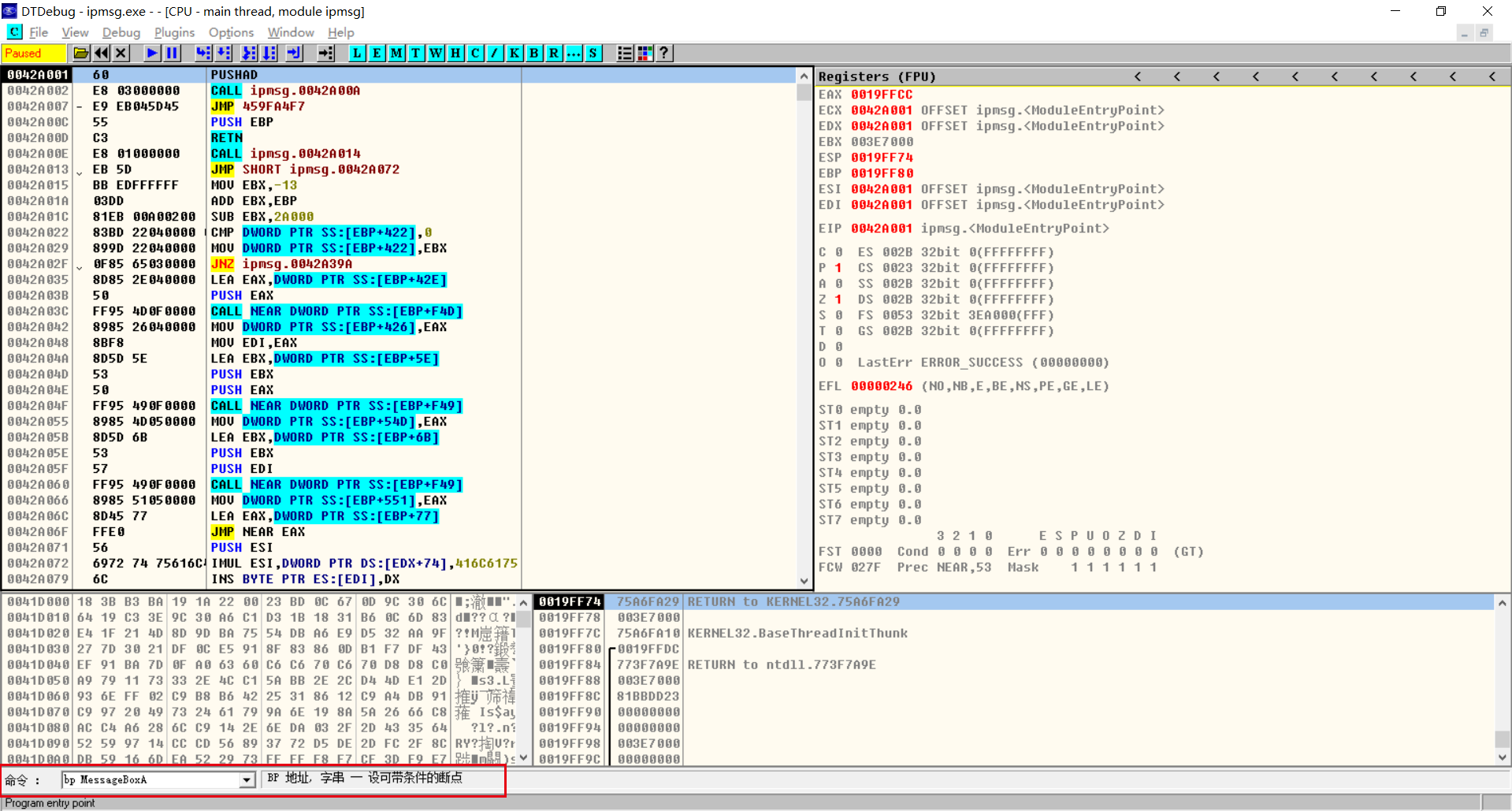The height and width of the screenshot is (811, 1512).
Task: Open Run trace with ellipsis button
Action: click(574, 53)
